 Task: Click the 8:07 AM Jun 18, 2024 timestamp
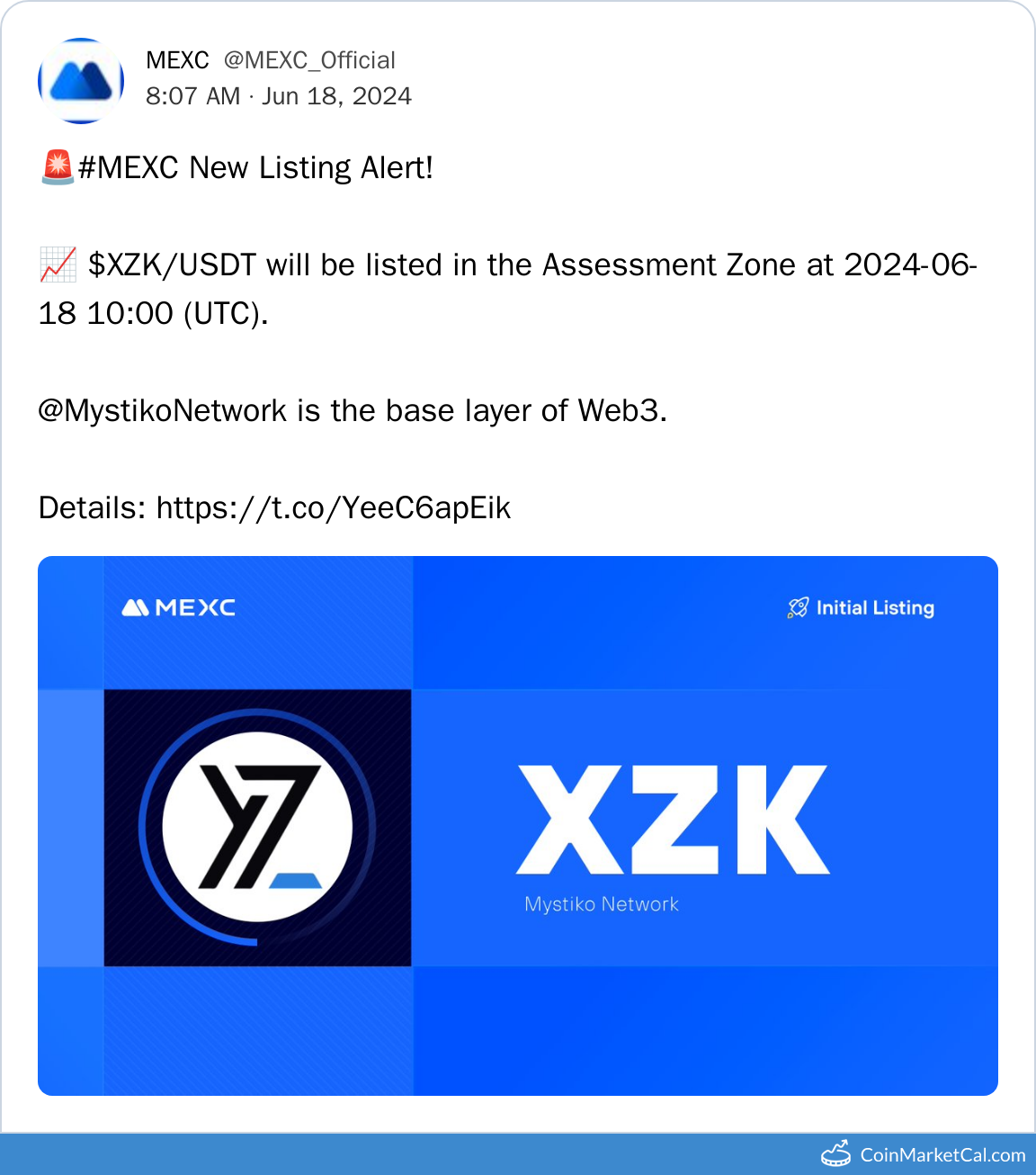[x=279, y=96]
